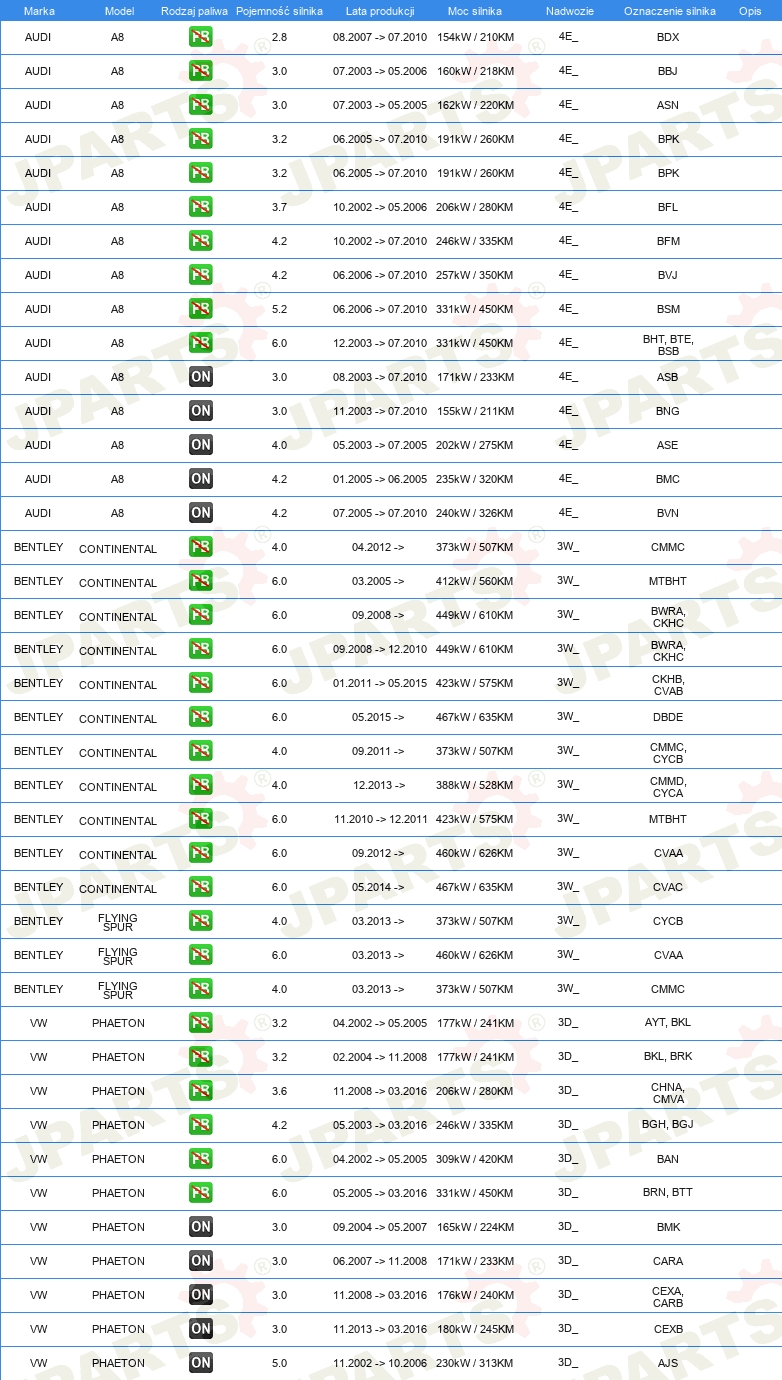782x1380 pixels.
Task: Click the power value "230kW / 313KM"
Action: click(x=475, y=1363)
